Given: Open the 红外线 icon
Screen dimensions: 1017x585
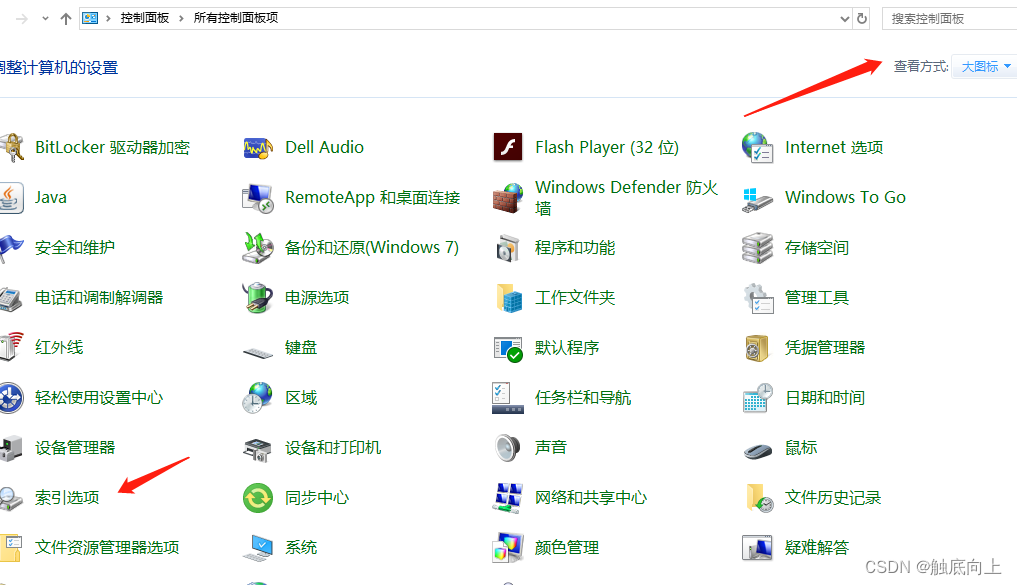Looking at the screenshot, I should click(x=11, y=348).
